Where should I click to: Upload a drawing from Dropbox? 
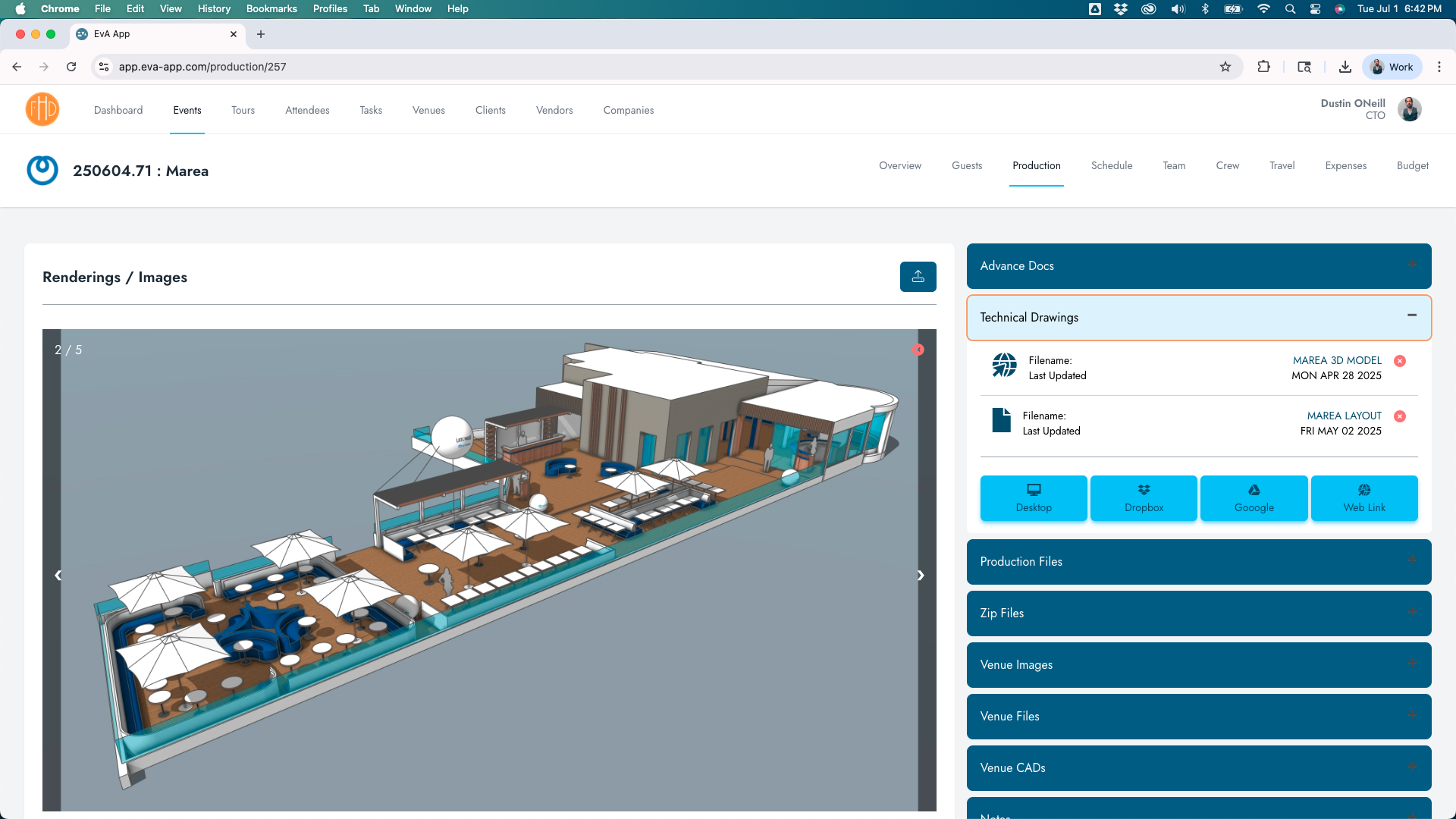pos(1144,498)
